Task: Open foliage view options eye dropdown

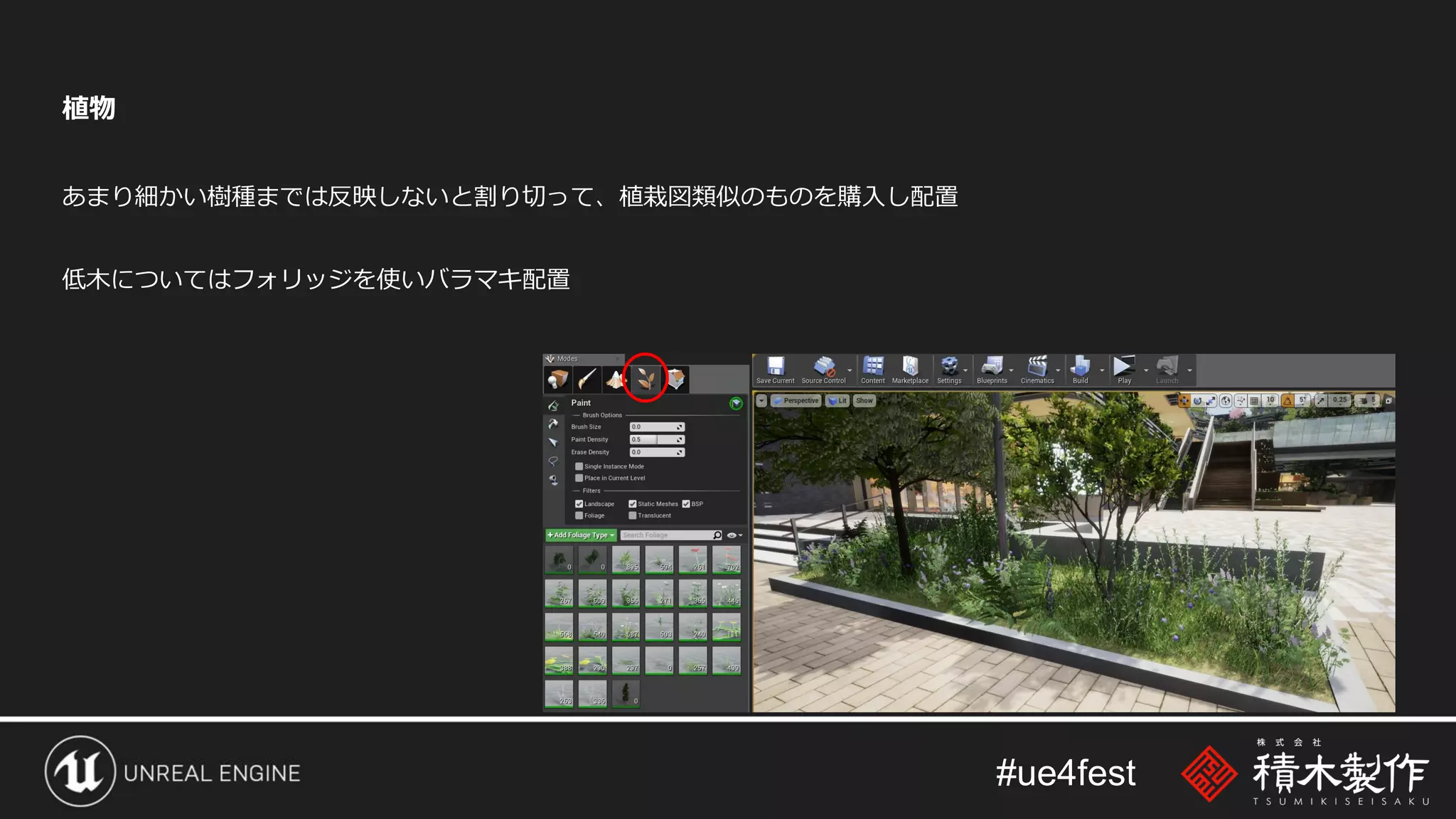Action: pyautogui.click(x=734, y=535)
